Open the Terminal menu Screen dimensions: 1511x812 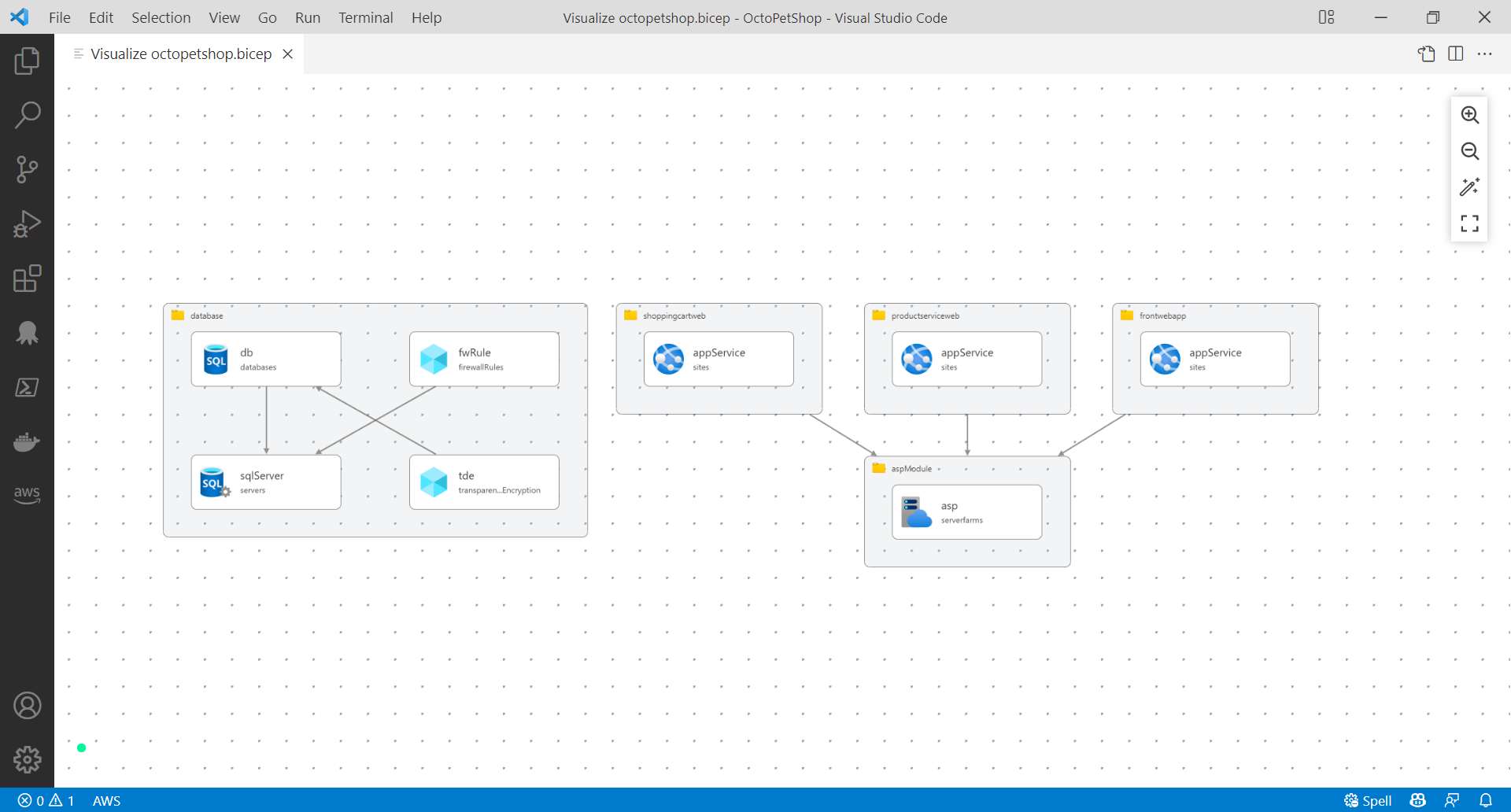pos(365,17)
